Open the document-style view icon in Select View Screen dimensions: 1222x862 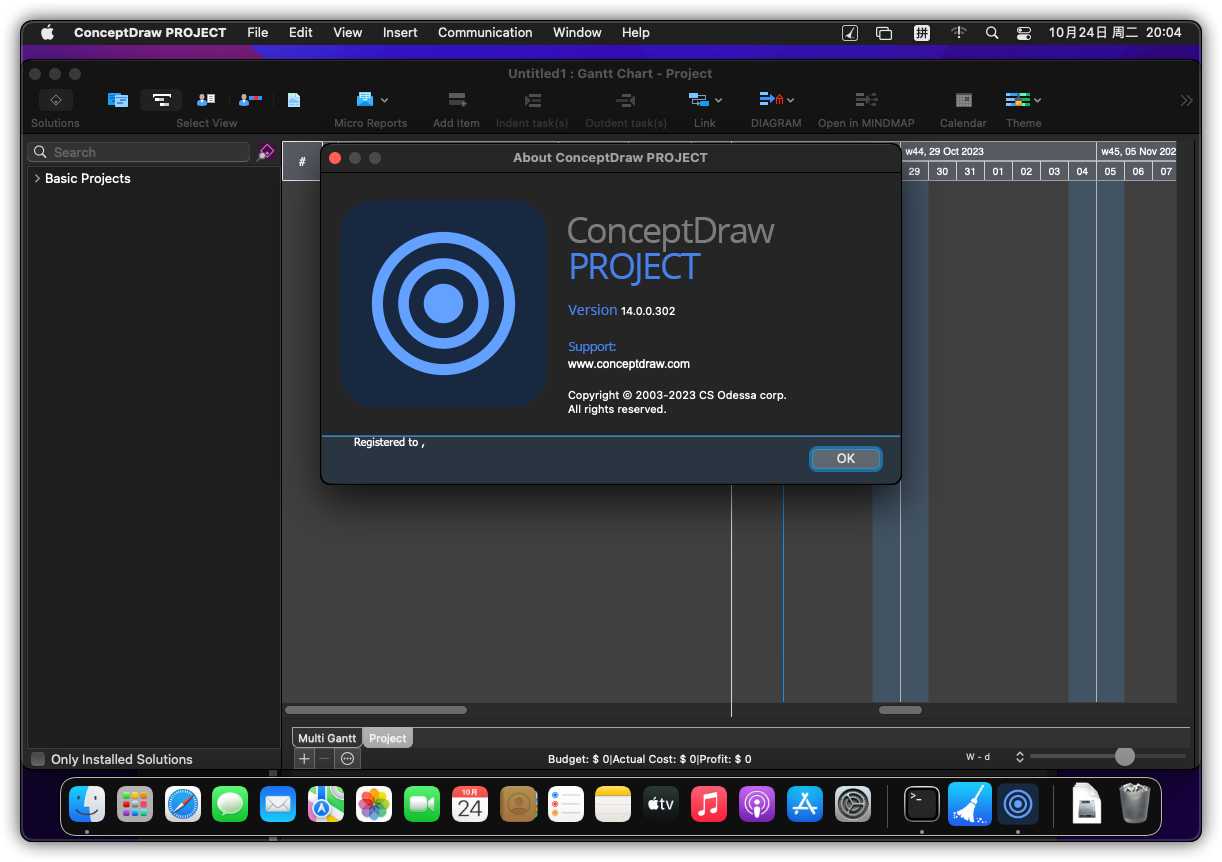pyautogui.click(x=294, y=100)
